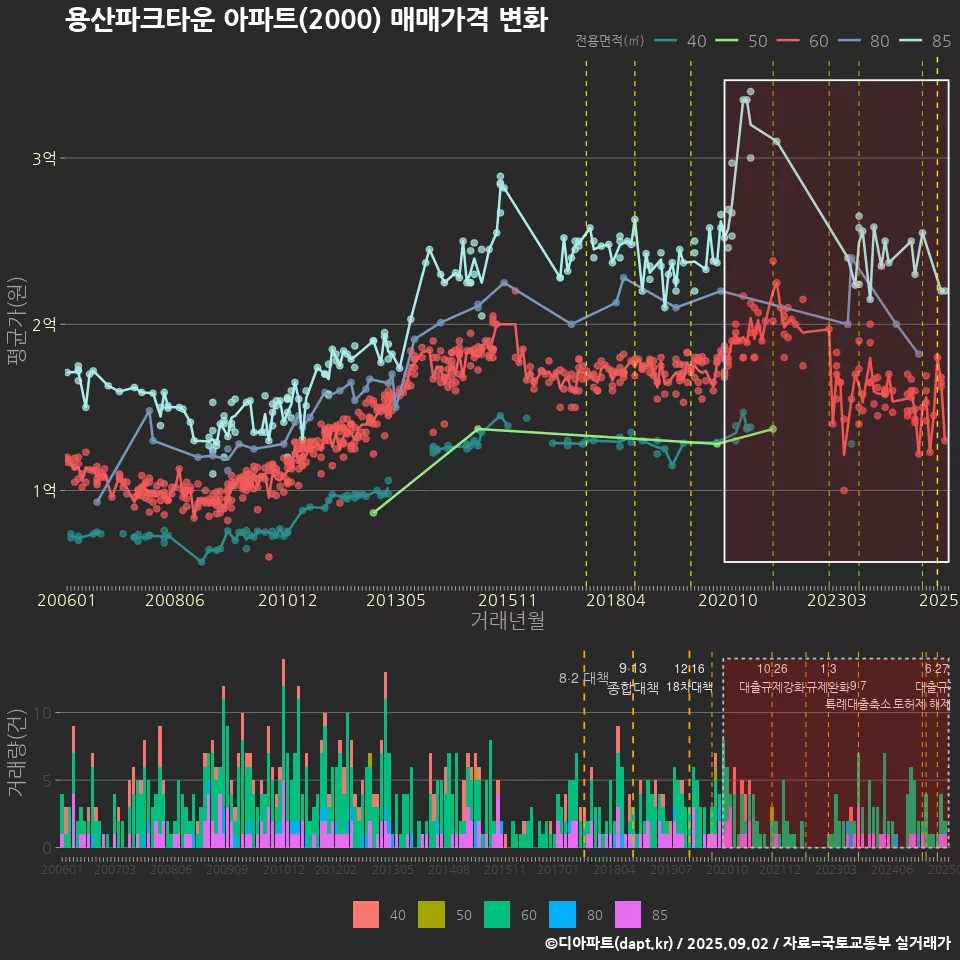Image resolution: width=960 pixels, height=960 pixels.
Task: Click 202112 on the volume chart x-axis
Action: click(x=780, y=869)
